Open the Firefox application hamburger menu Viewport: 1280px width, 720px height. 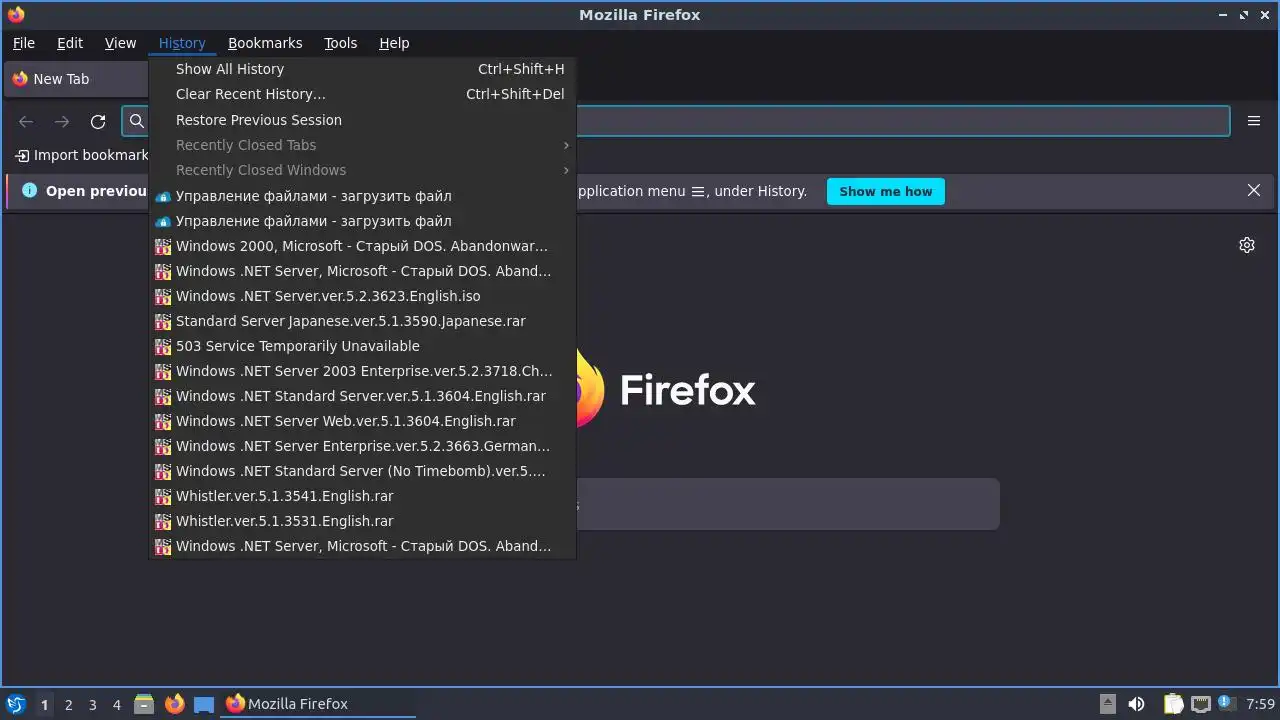[x=1254, y=121]
